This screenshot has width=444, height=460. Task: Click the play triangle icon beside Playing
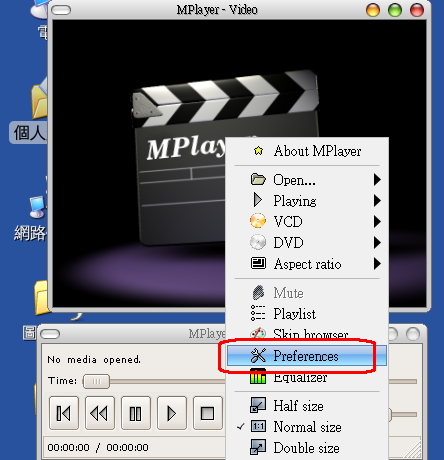[x=257, y=200]
